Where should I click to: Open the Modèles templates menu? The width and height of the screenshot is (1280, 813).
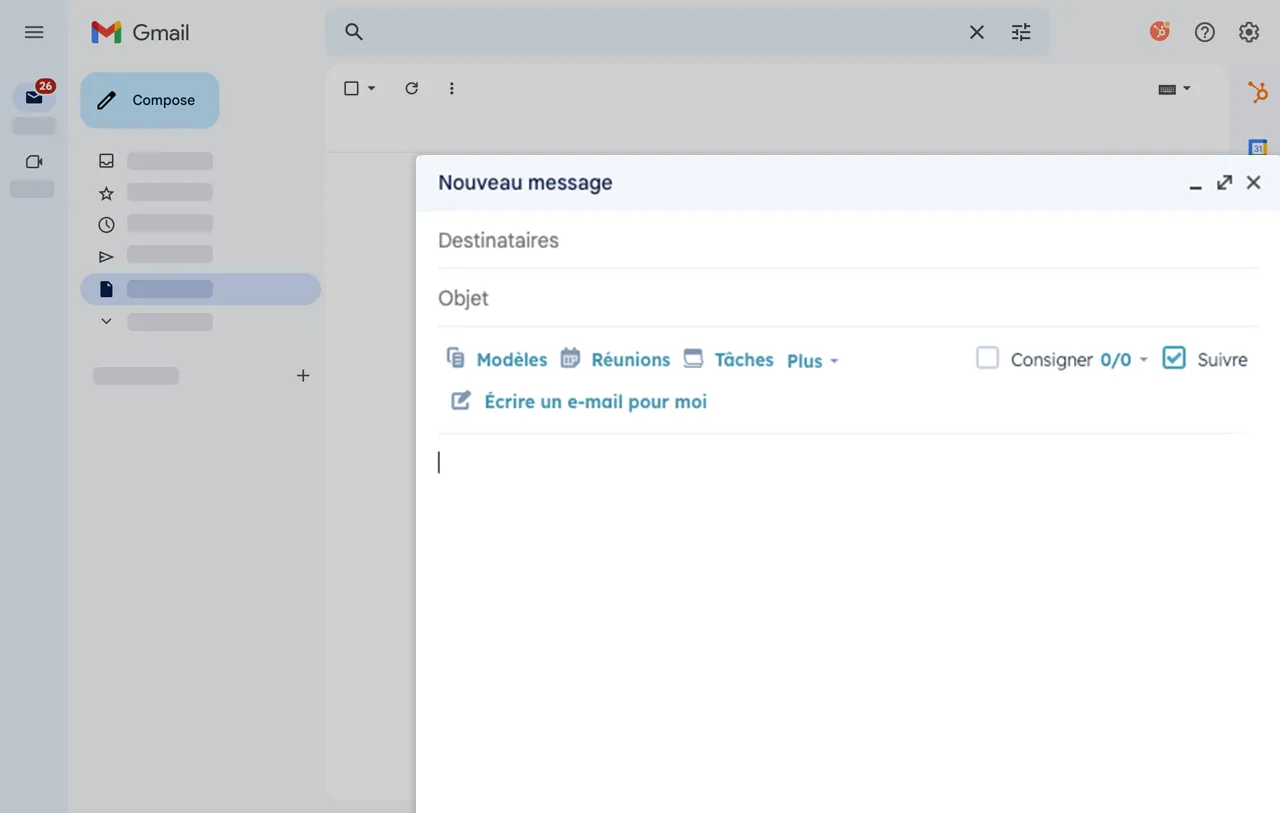tap(497, 359)
